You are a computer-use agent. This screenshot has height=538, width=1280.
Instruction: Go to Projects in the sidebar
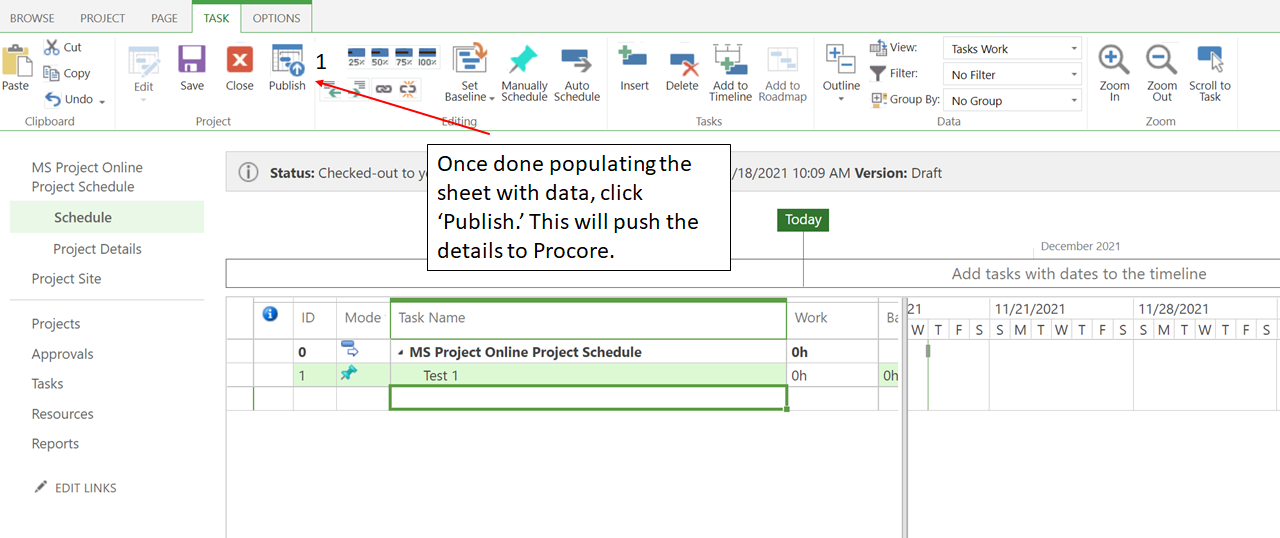click(56, 324)
